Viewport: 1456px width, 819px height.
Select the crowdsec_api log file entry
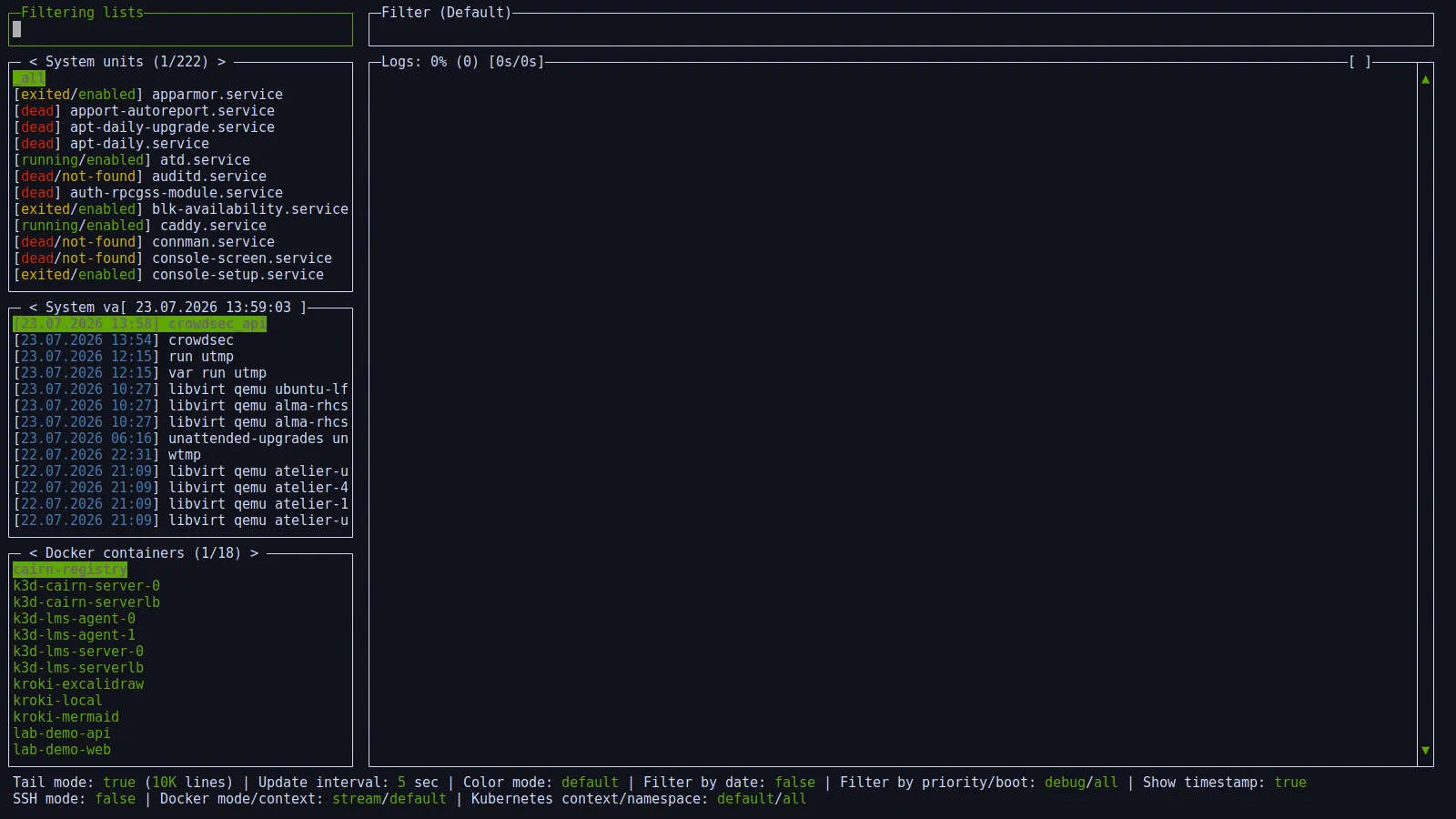click(140, 324)
